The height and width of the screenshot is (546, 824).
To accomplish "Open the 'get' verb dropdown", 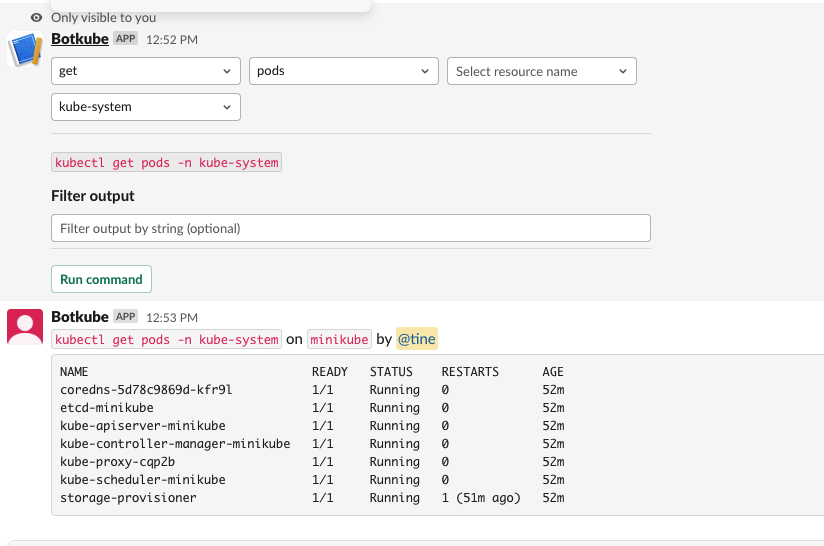I will (x=146, y=71).
